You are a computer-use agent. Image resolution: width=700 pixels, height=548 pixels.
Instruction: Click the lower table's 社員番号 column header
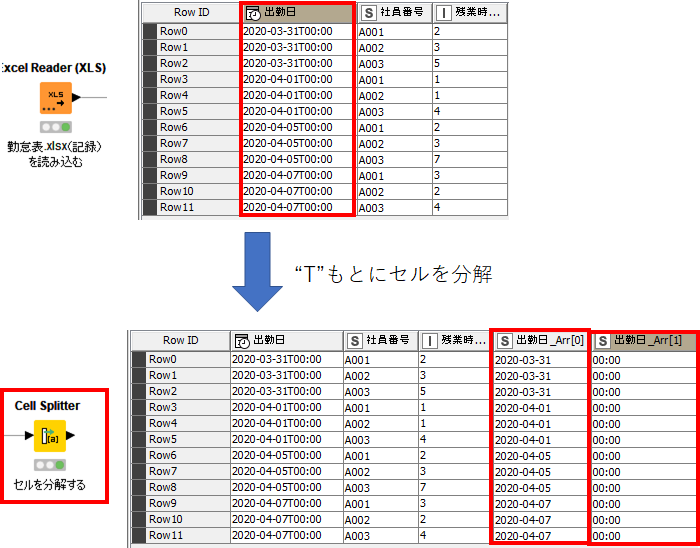(380, 341)
